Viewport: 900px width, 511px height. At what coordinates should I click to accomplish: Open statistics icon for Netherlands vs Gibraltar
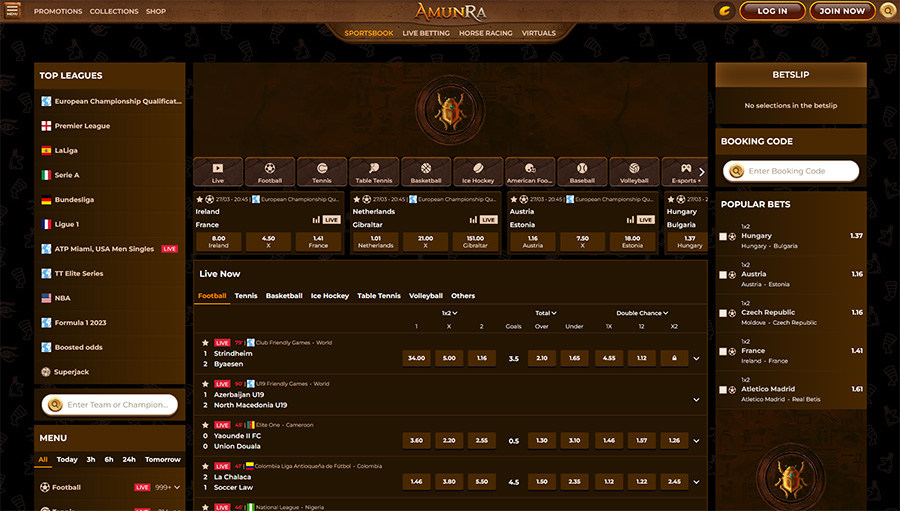473,220
